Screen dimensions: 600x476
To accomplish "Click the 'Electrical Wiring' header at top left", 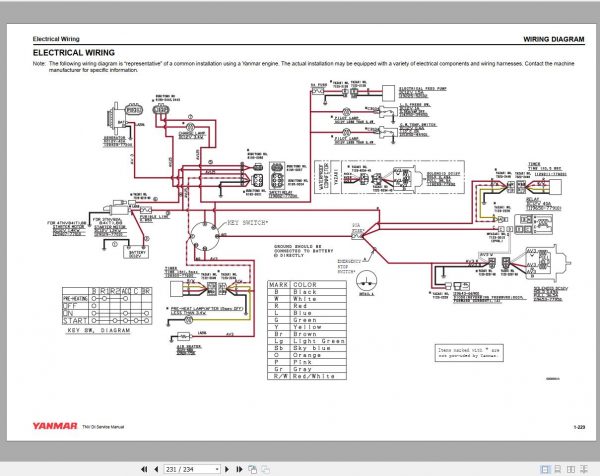I will (x=56, y=39).
